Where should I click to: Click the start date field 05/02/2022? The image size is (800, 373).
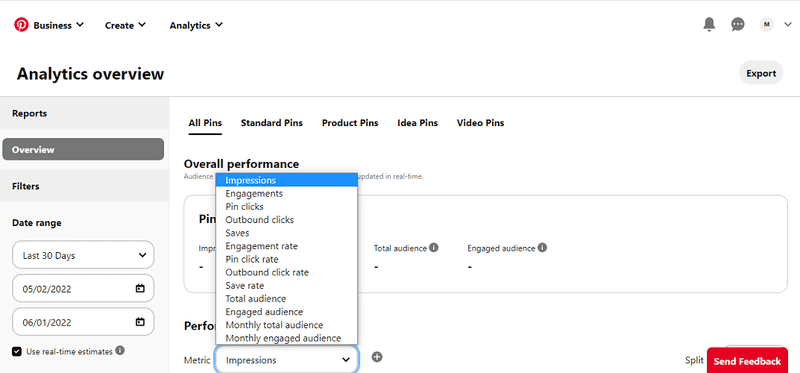pyautogui.click(x=83, y=289)
